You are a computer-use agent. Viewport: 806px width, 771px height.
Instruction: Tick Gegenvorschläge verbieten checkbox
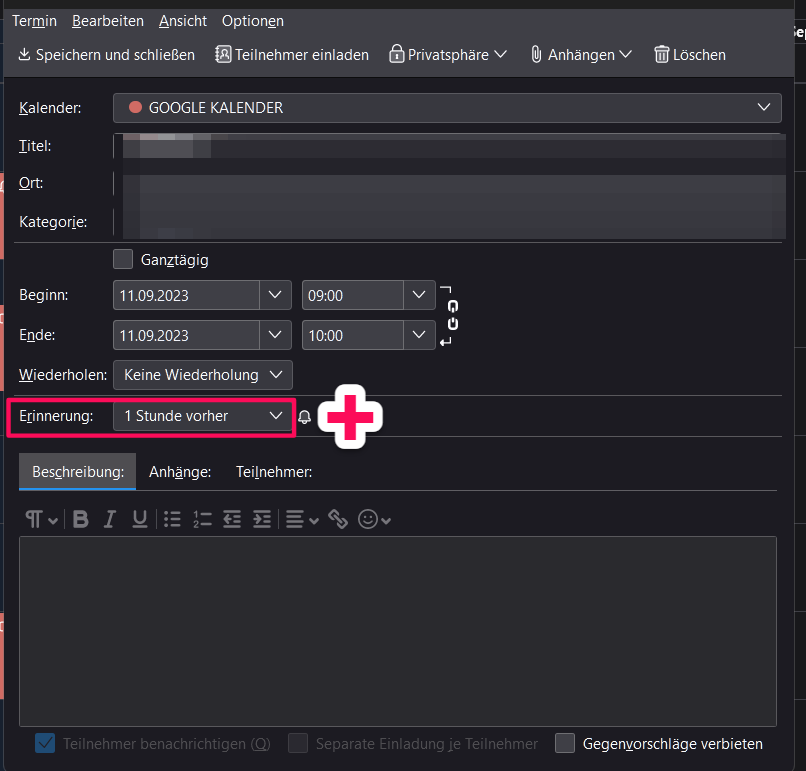(565, 743)
